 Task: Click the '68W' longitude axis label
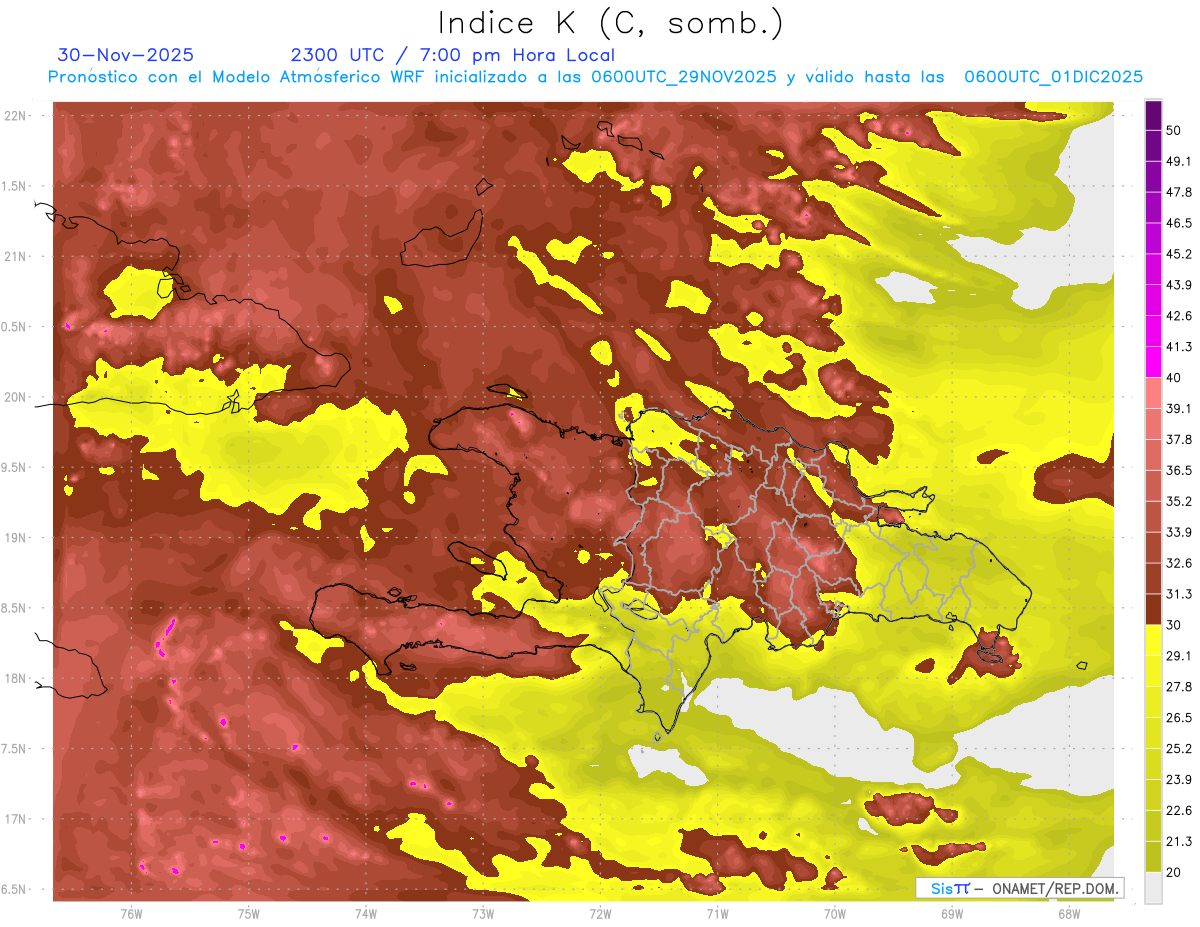coord(1068,914)
